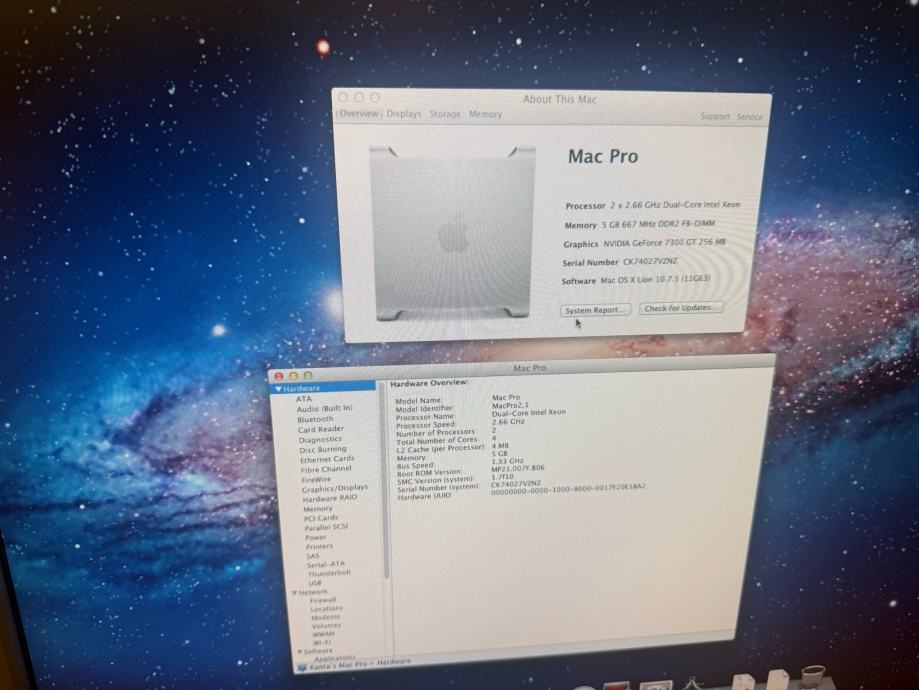Click the Software 'Mac OS X Lion 10.7.5' text
Image resolution: width=919 pixels, height=690 pixels.
(655, 280)
